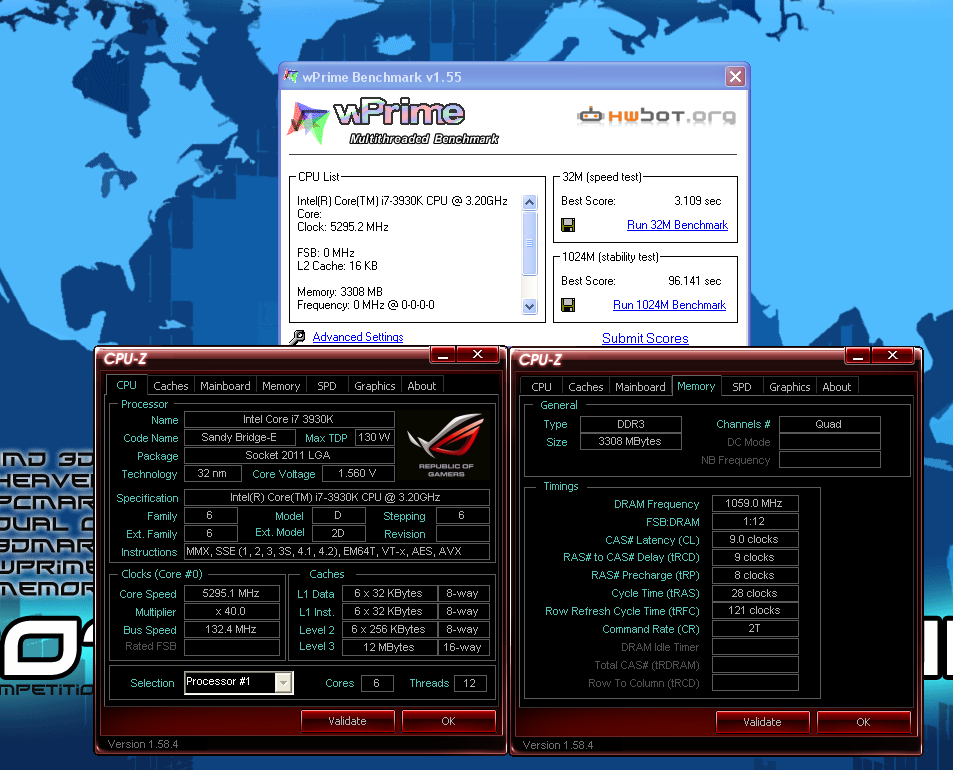953x770 pixels.
Task: Open About tab in left CPU-Z window
Action: click(x=422, y=386)
